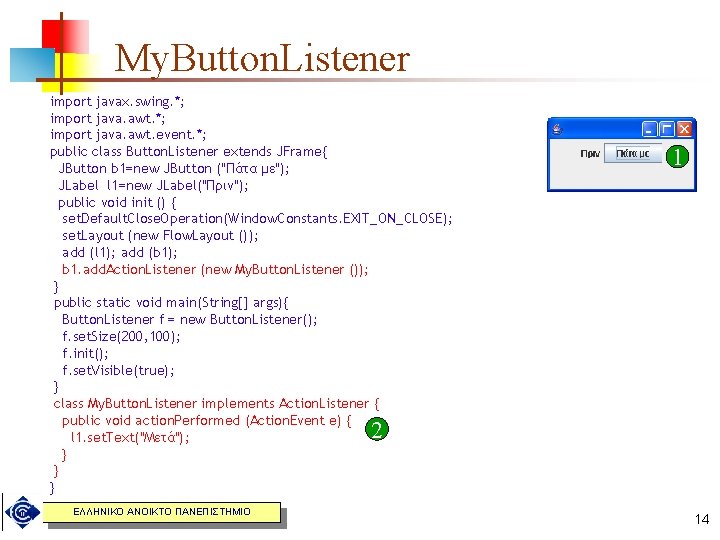Click the red 'b1.addActionListener' code line
Screen dimensions: 720x540
215,270
